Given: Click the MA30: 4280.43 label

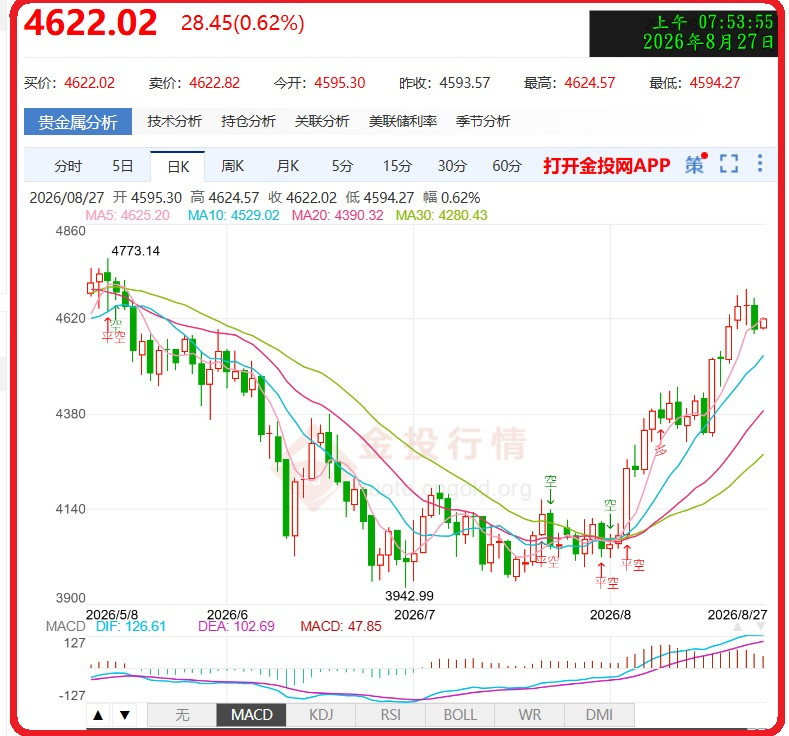Looking at the screenshot, I should tap(441, 215).
